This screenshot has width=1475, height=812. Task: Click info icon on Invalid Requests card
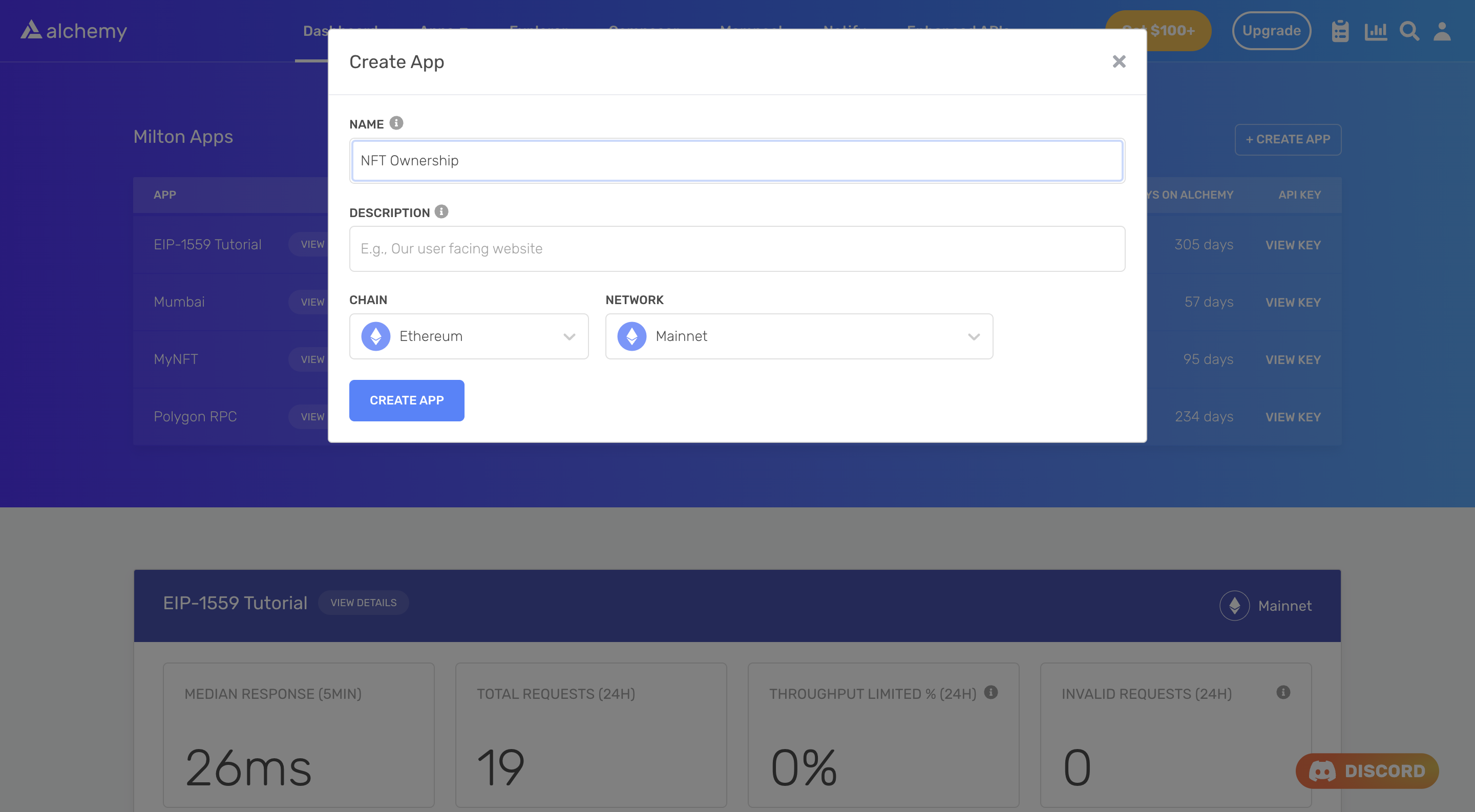point(1283,692)
